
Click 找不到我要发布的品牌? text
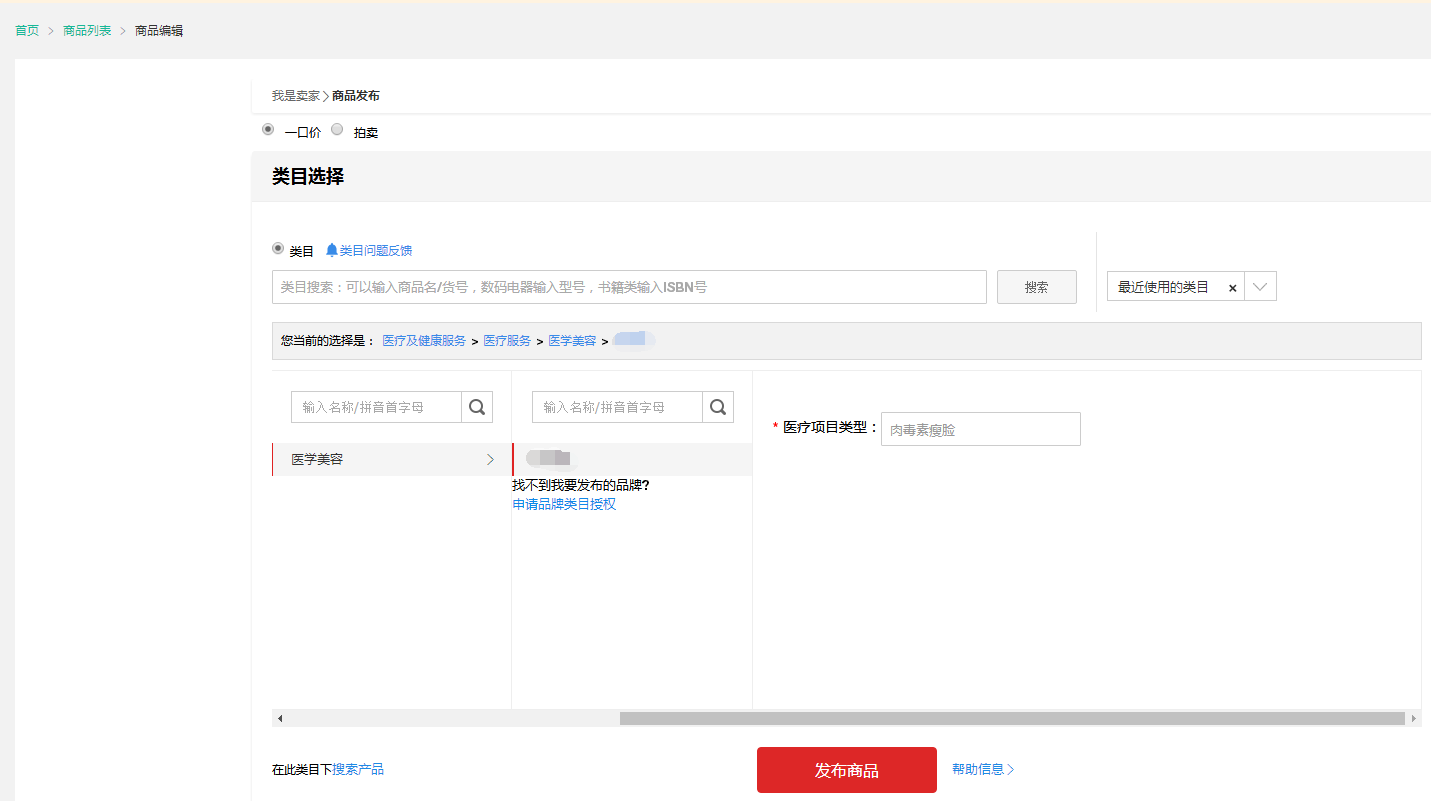[x=581, y=486]
